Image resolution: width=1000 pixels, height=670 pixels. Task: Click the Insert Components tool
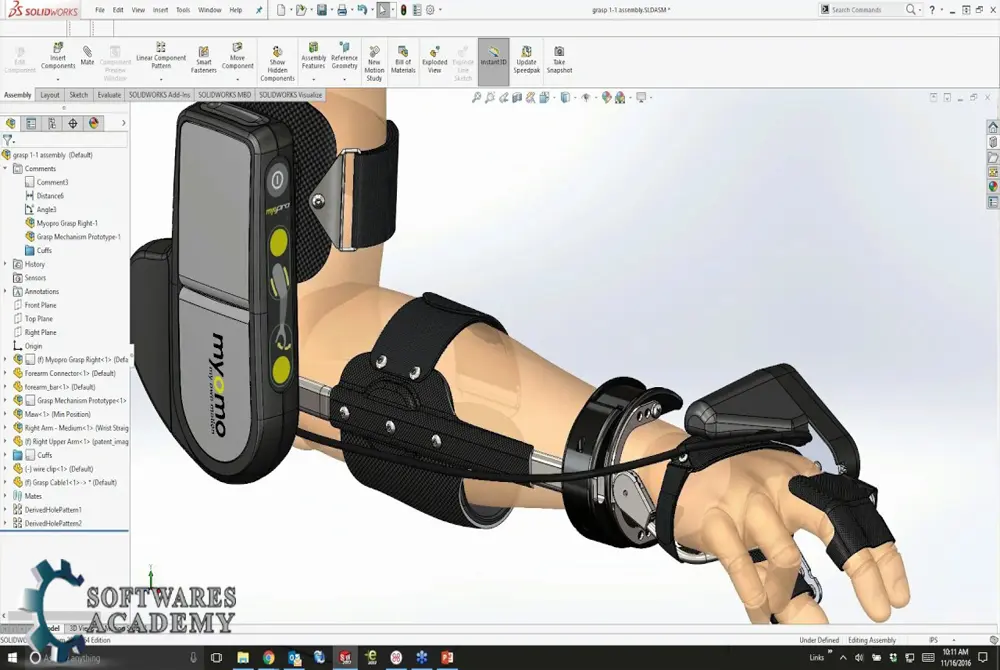pos(58,56)
